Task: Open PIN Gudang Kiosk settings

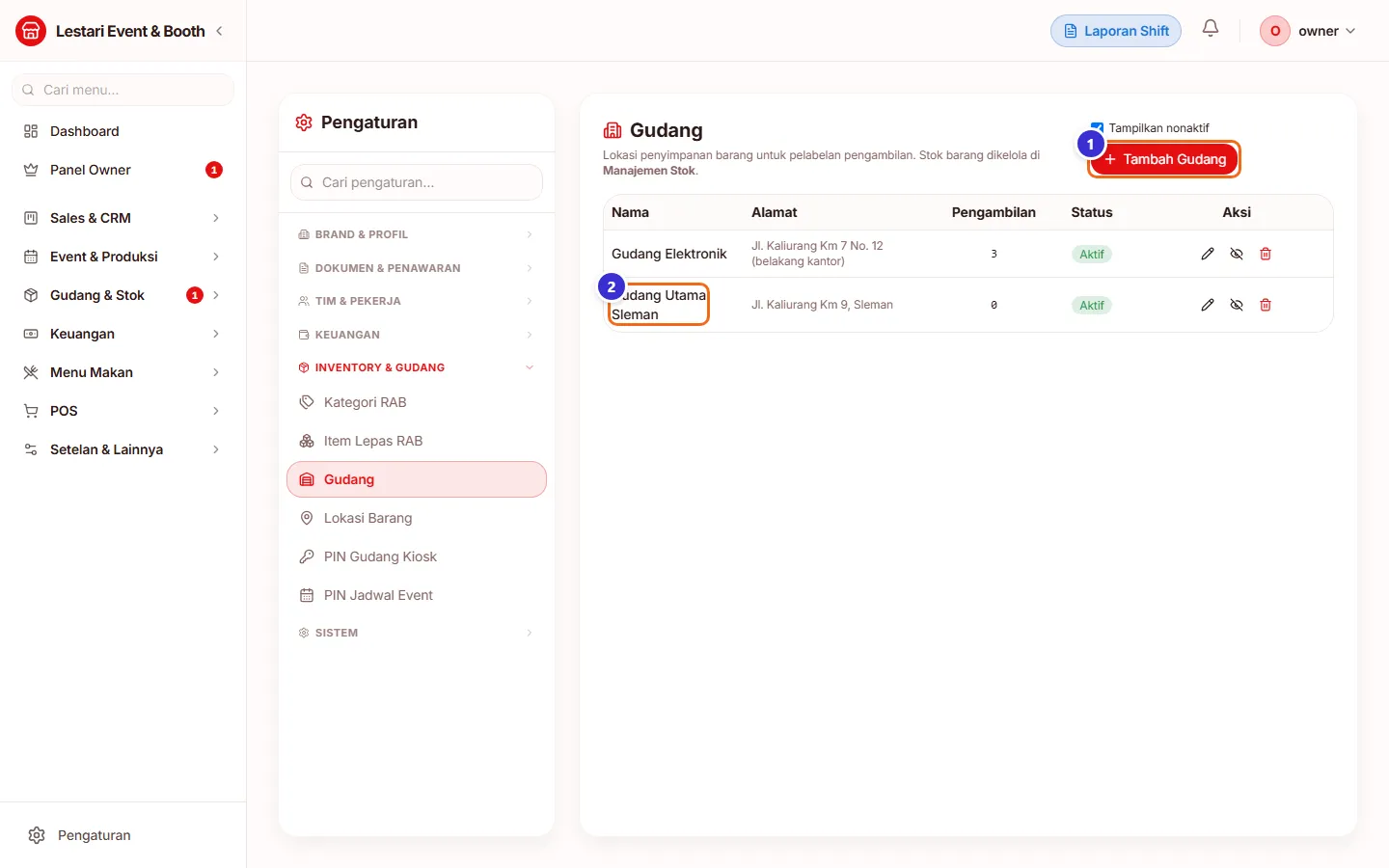Action: [417, 556]
